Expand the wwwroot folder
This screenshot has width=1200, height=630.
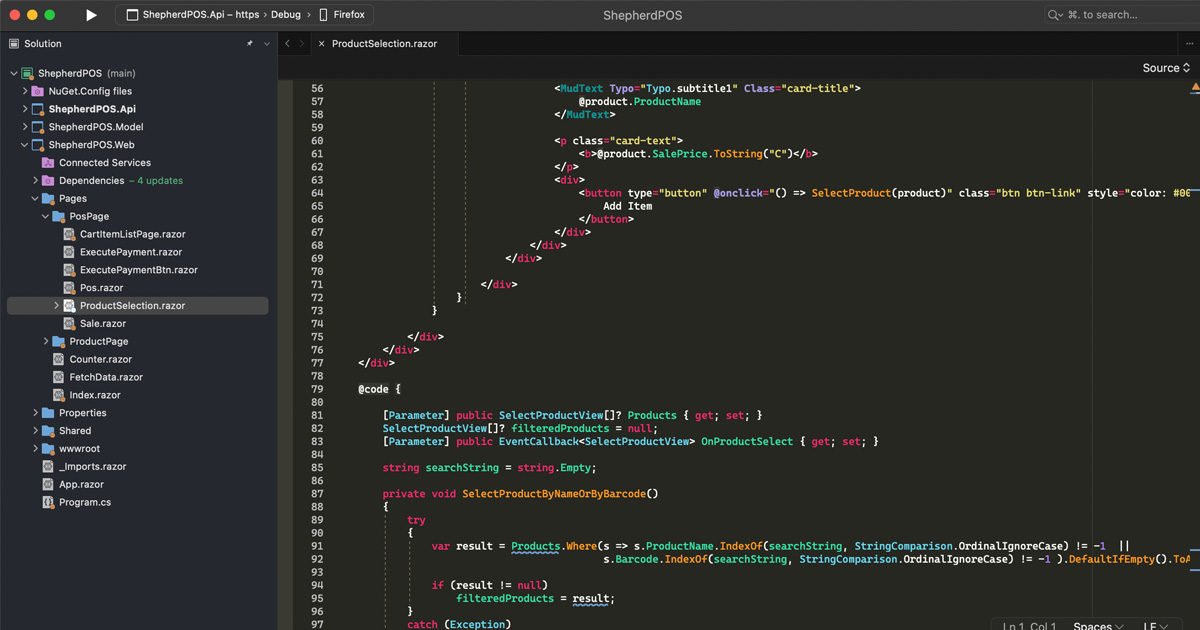pyautogui.click(x=36, y=449)
